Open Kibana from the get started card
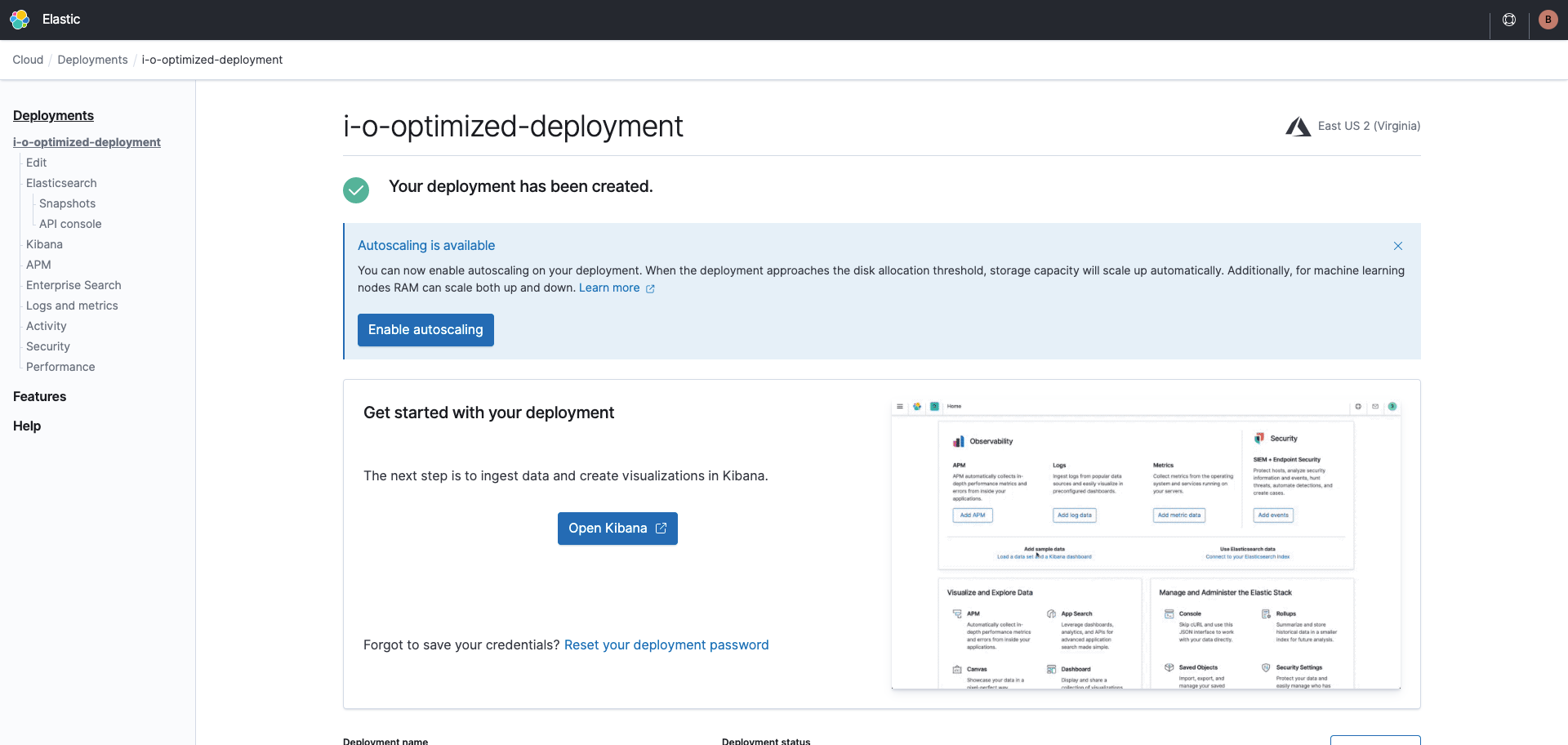 (617, 529)
